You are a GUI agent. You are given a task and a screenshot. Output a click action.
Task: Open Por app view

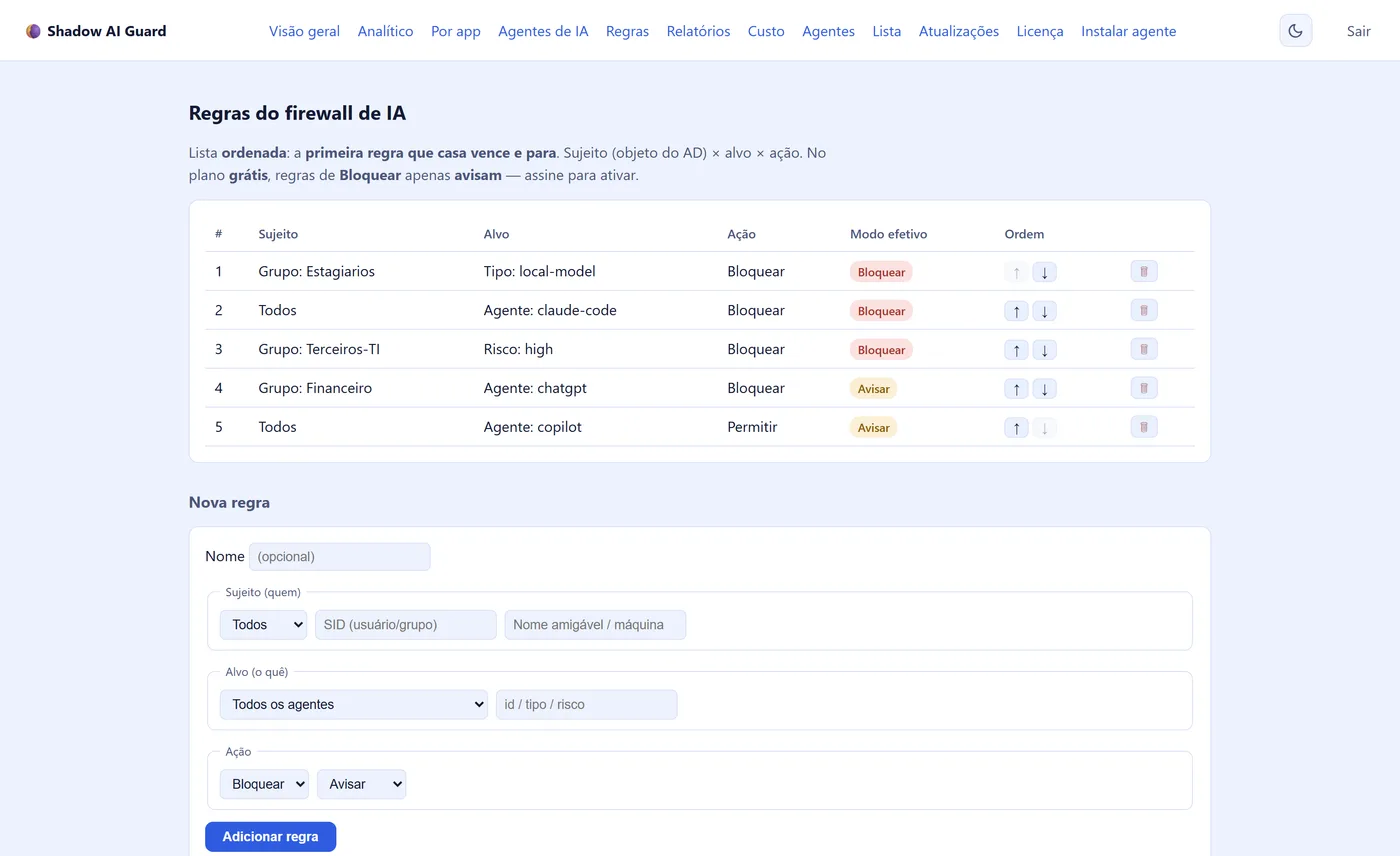pos(456,31)
